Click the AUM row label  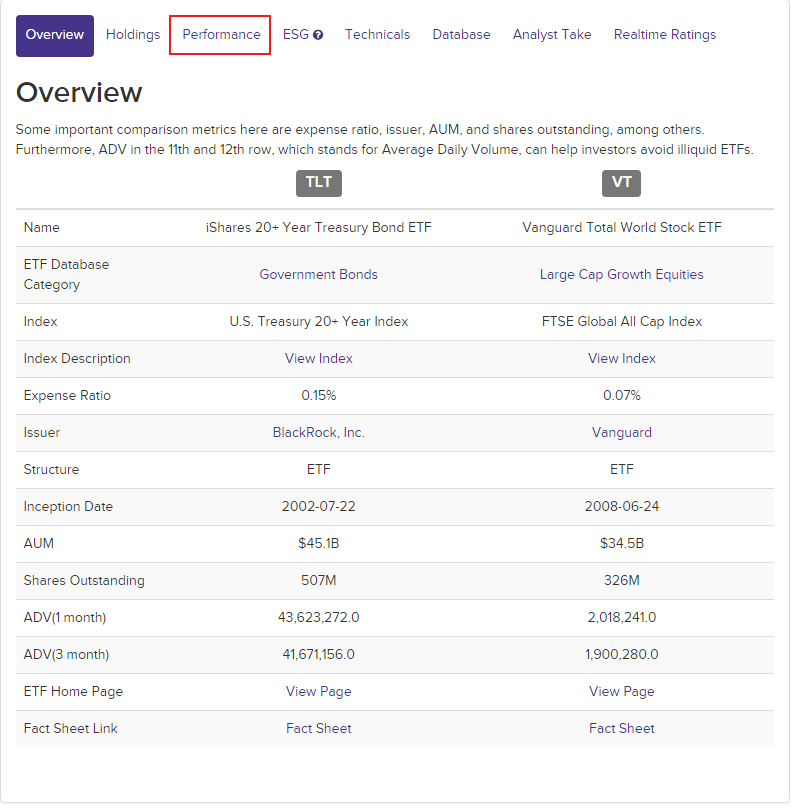pyautogui.click(x=39, y=544)
